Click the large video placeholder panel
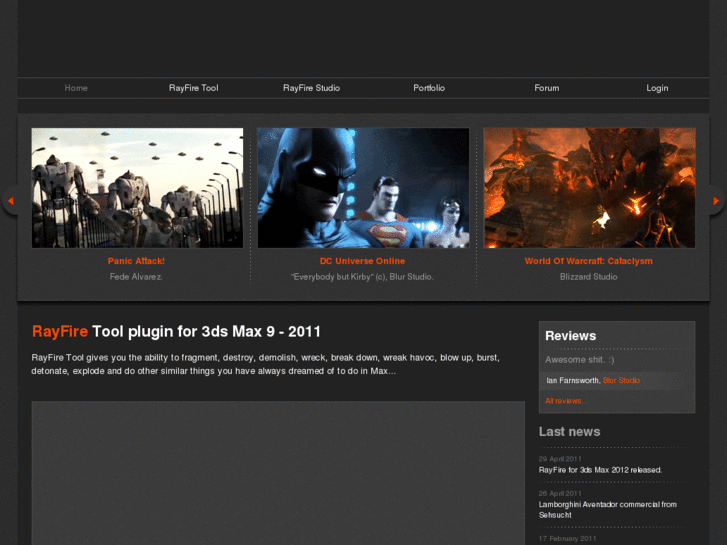Image resolution: width=727 pixels, height=545 pixels. coord(278,473)
